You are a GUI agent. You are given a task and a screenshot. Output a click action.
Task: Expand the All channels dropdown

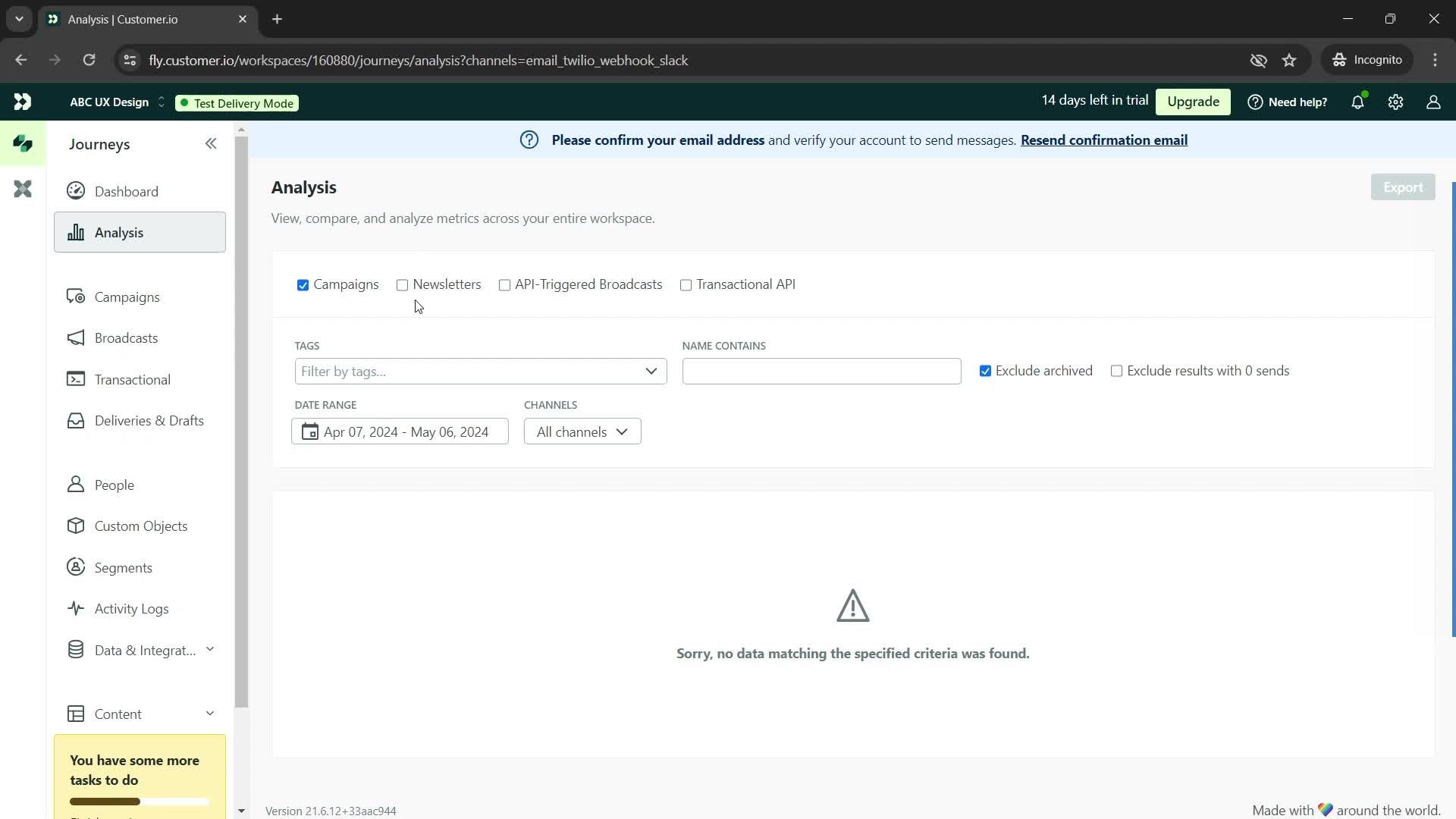[x=581, y=431]
